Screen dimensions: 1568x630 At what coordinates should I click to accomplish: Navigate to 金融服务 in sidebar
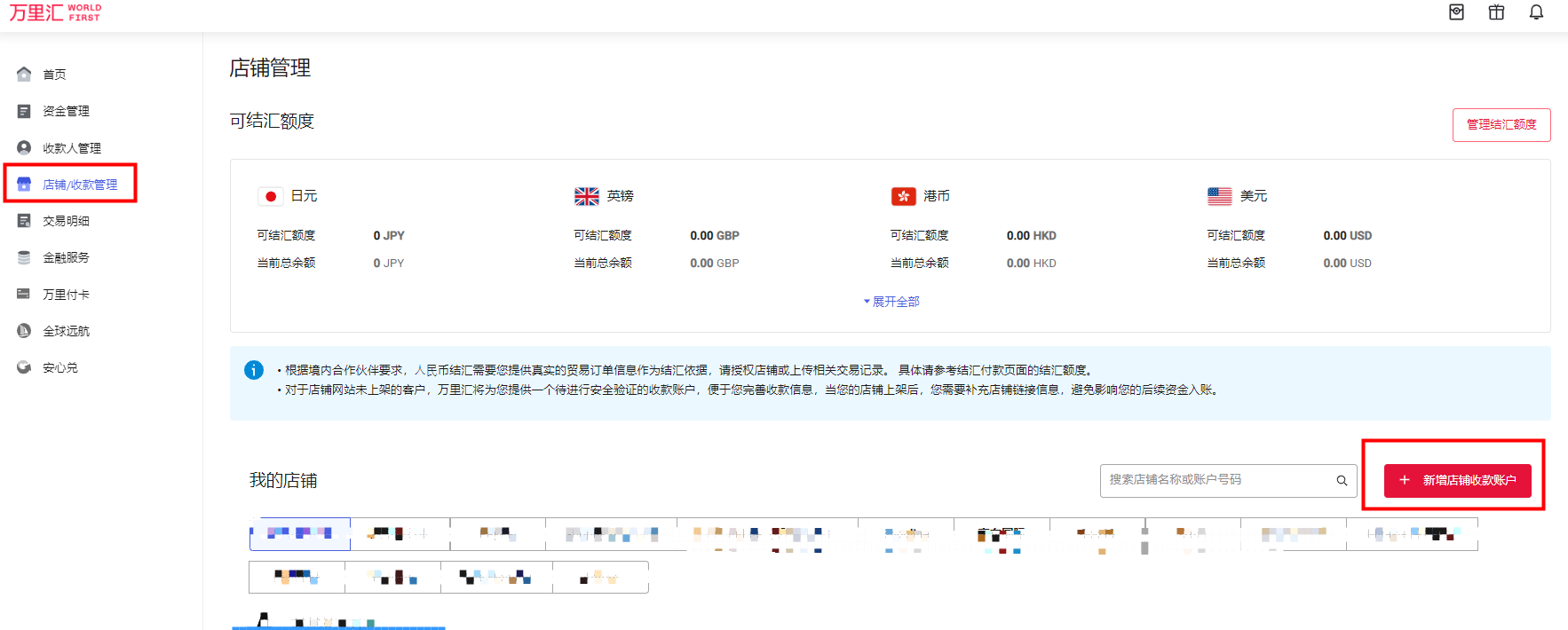(x=66, y=257)
